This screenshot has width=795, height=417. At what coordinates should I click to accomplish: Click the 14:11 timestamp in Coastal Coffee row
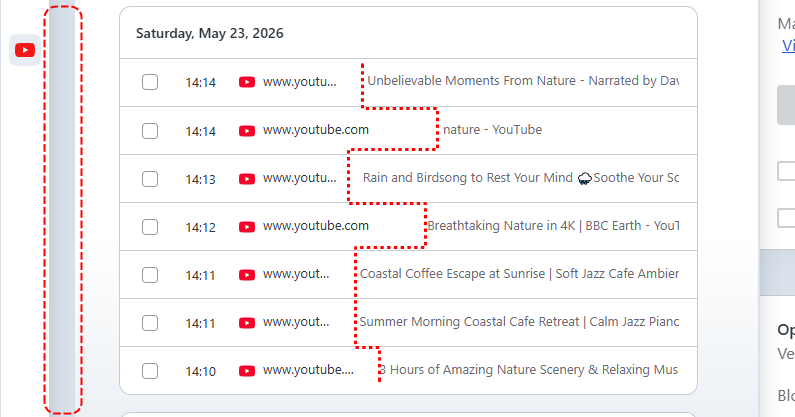click(201, 275)
